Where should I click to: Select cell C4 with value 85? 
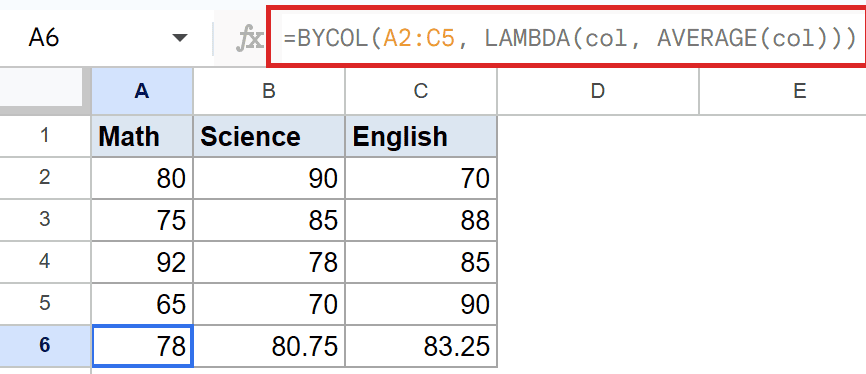coord(421,262)
